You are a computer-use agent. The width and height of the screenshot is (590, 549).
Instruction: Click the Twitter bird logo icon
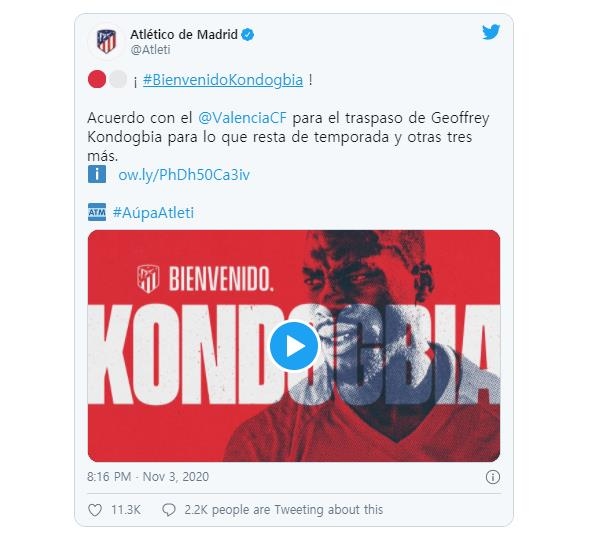tap(491, 32)
